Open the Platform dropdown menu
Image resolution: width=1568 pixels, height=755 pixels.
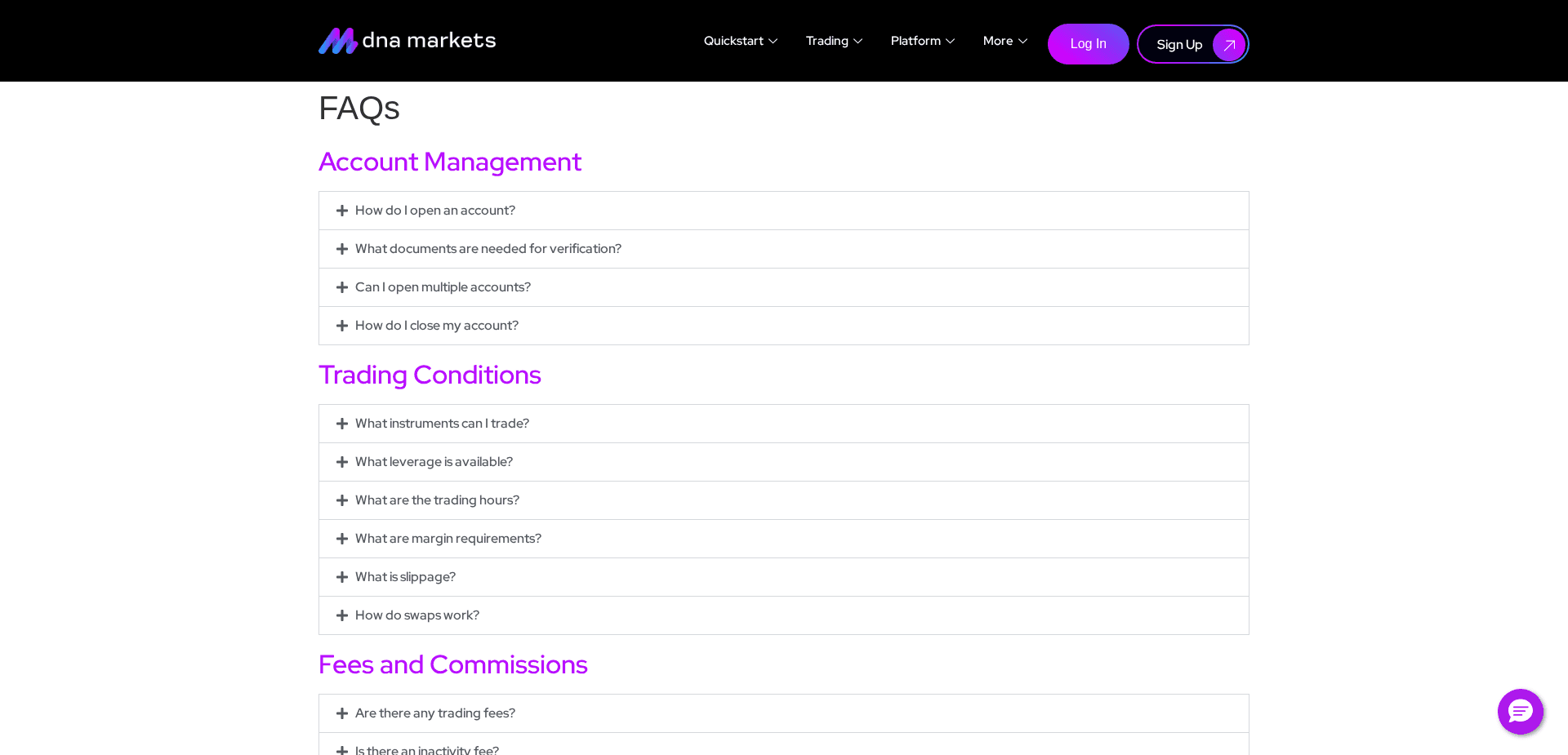coord(922,40)
